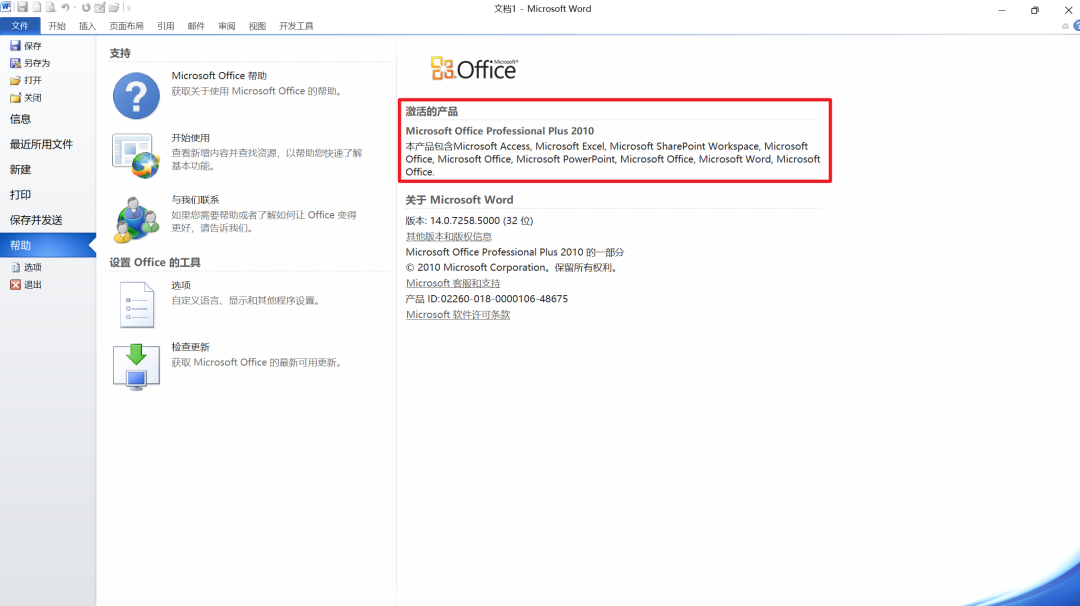Open the 保存并发送 backstage page
The width and height of the screenshot is (1080, 606).
(36, 220)
